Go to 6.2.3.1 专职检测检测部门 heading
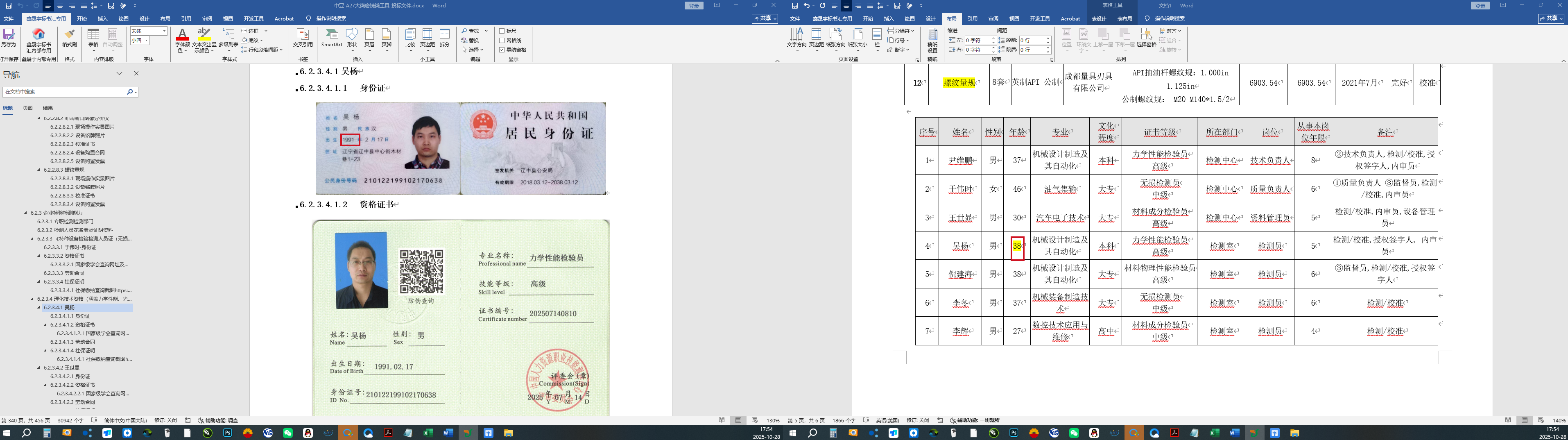 click(x=65, y=222)
